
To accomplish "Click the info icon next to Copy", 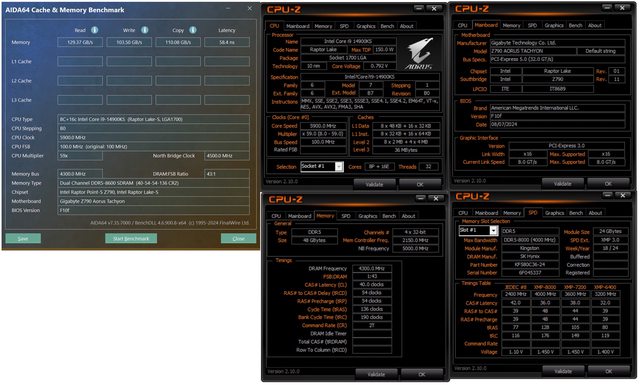I will (x=193, y=30).
